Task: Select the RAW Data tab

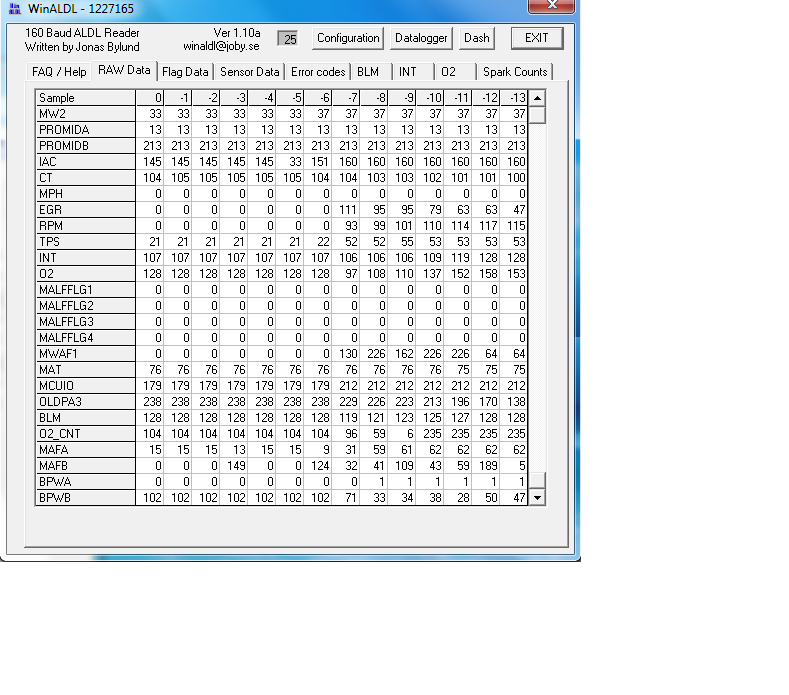Action: pyautogui.click(x=124, y=71)
